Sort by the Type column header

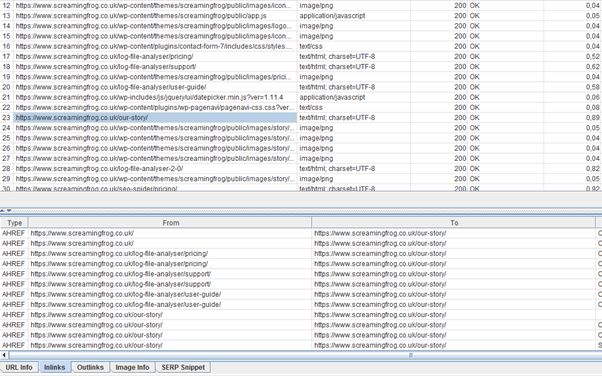[x=14, y=223]
